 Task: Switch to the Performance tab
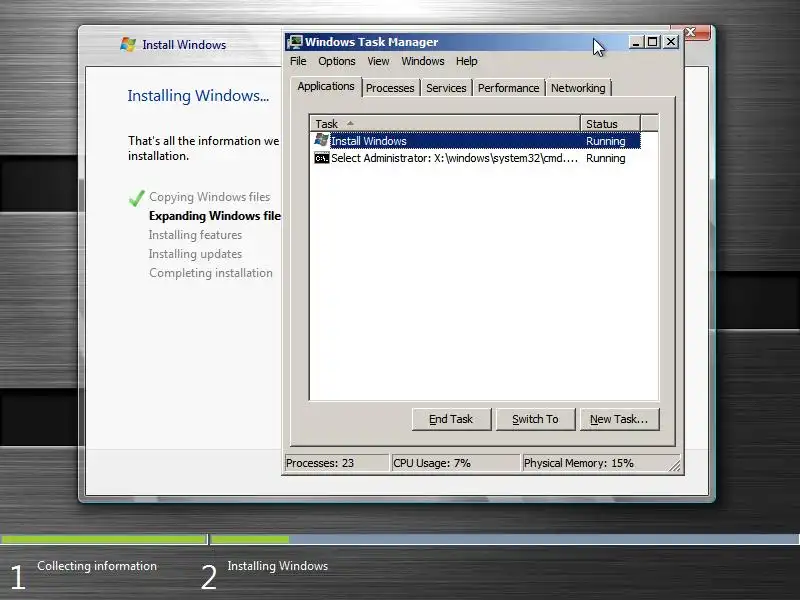(x=508, y=88)
